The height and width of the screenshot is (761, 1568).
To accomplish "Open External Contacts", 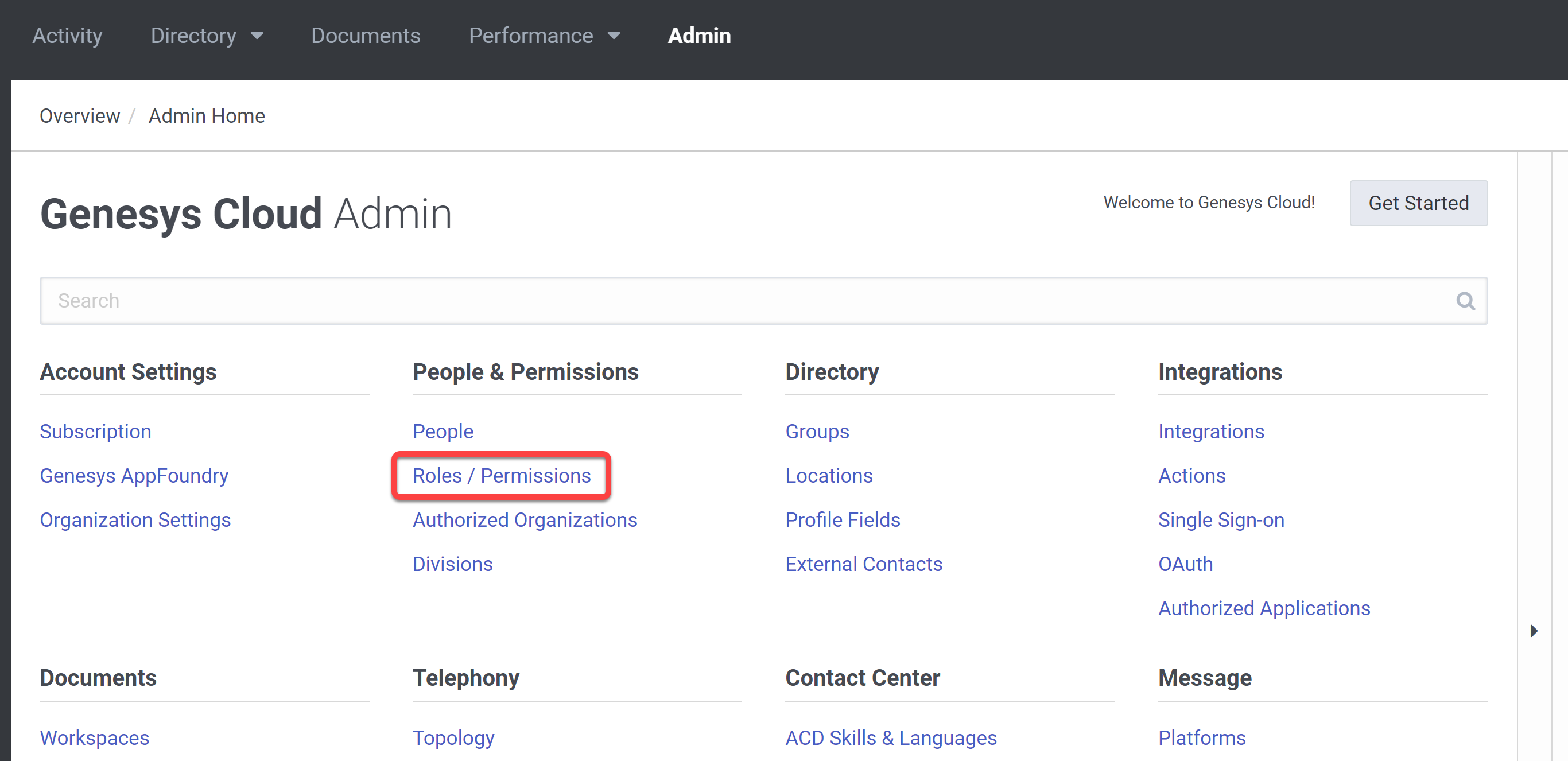I will [x=864, y=564].
